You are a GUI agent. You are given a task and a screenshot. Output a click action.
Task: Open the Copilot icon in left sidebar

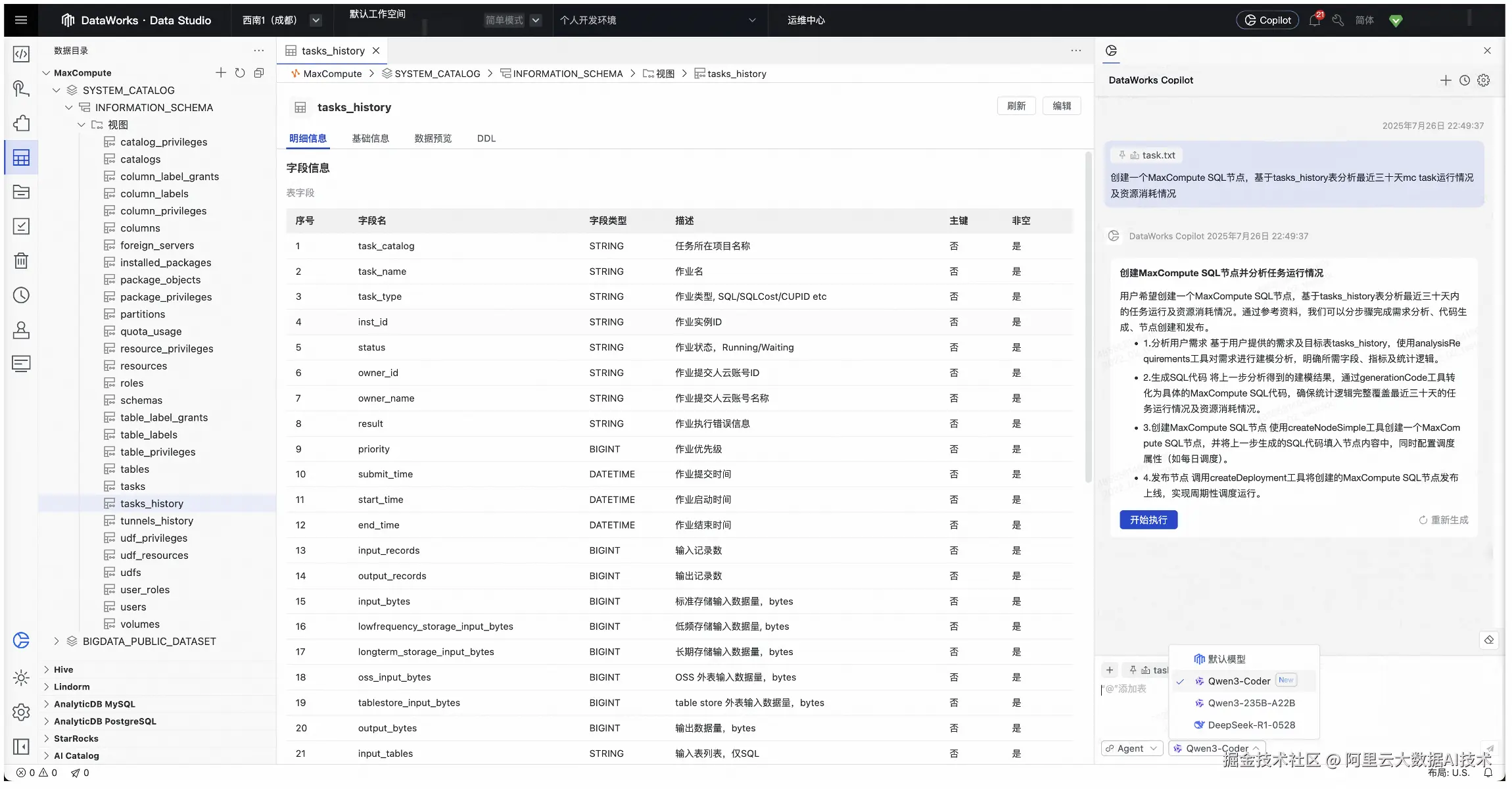coord(21,640)
